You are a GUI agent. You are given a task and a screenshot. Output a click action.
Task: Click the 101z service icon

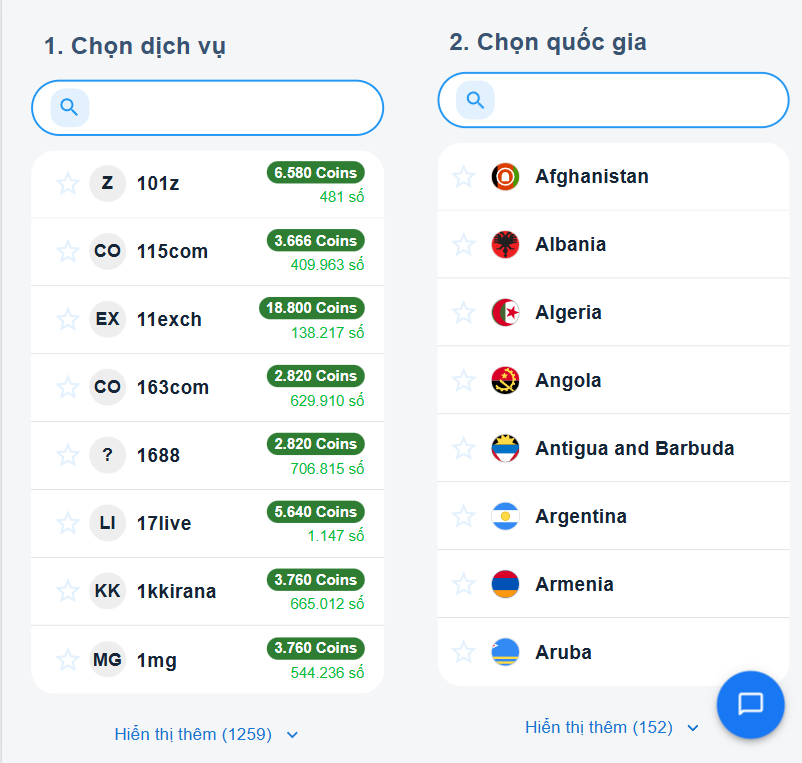(x=107, y=183)
